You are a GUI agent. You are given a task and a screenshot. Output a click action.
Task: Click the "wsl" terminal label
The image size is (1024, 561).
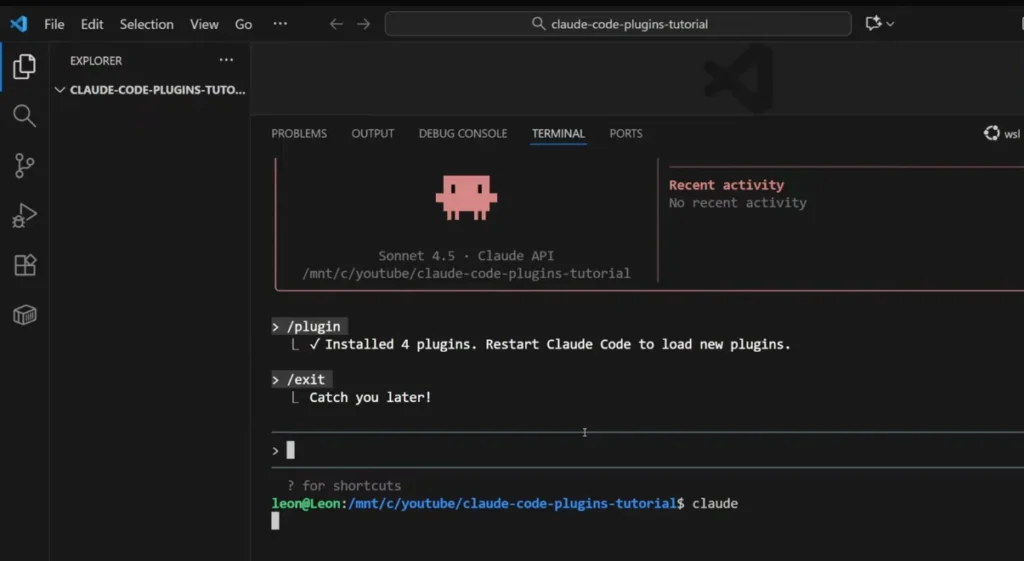click(x=1012, y=134)
